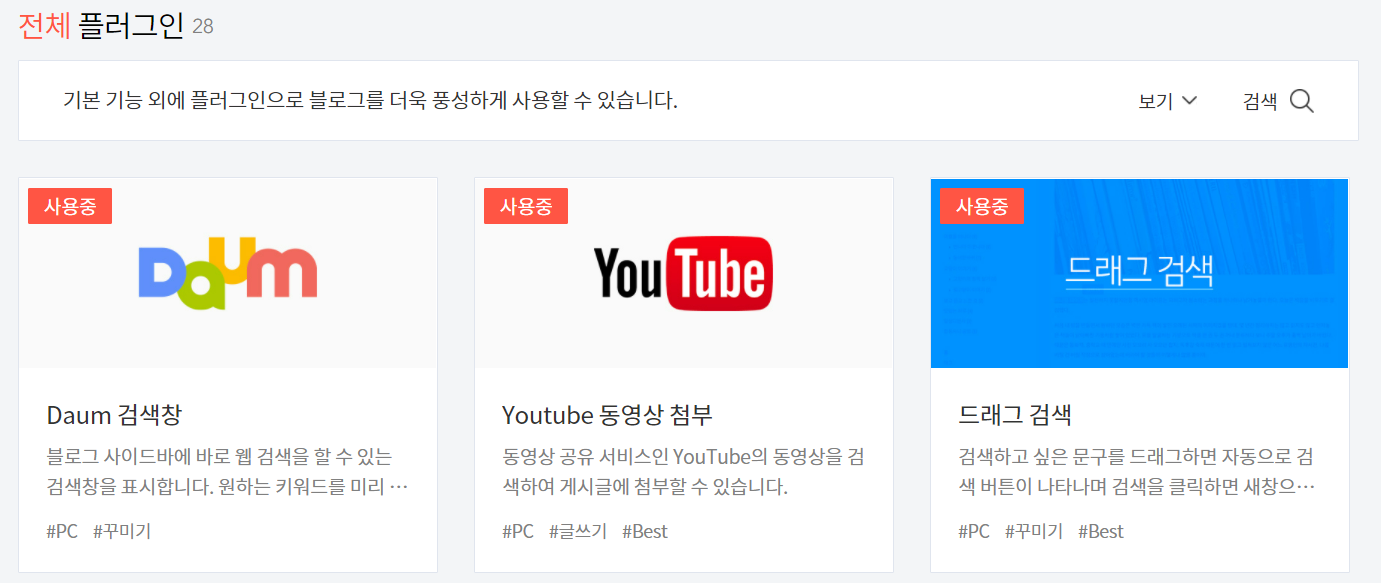Click the search magnifier icon
The width and height of the screenshot is (1381, 583).
1301,101
